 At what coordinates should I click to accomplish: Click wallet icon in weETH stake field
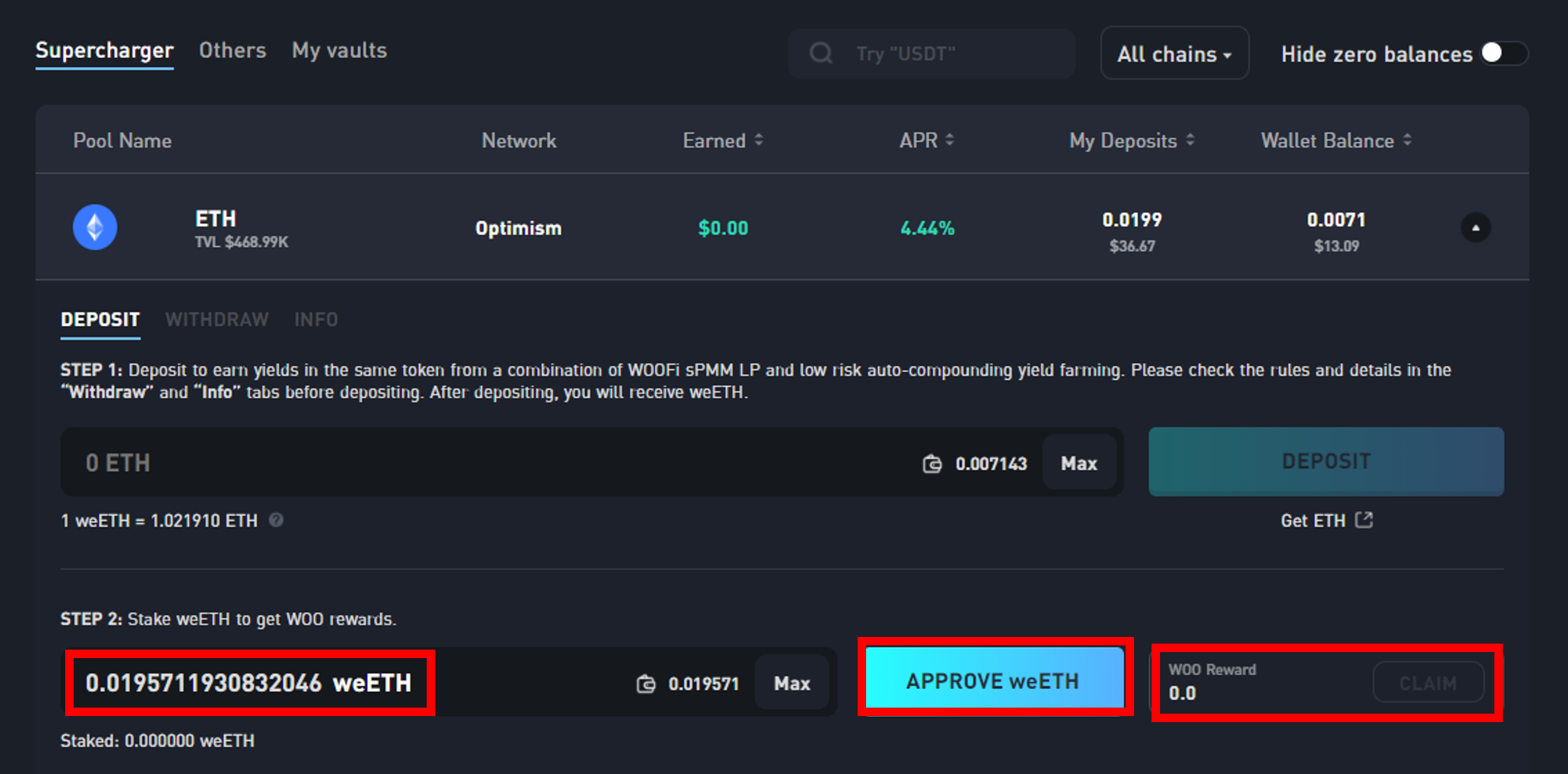646,684
